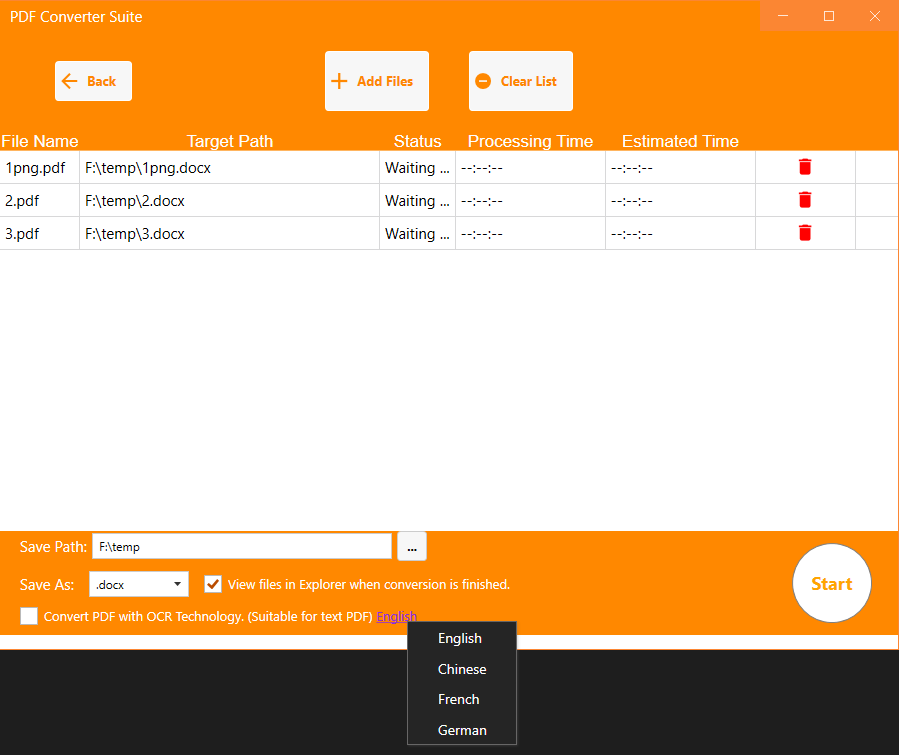Select French from the language list

point(459,699)
